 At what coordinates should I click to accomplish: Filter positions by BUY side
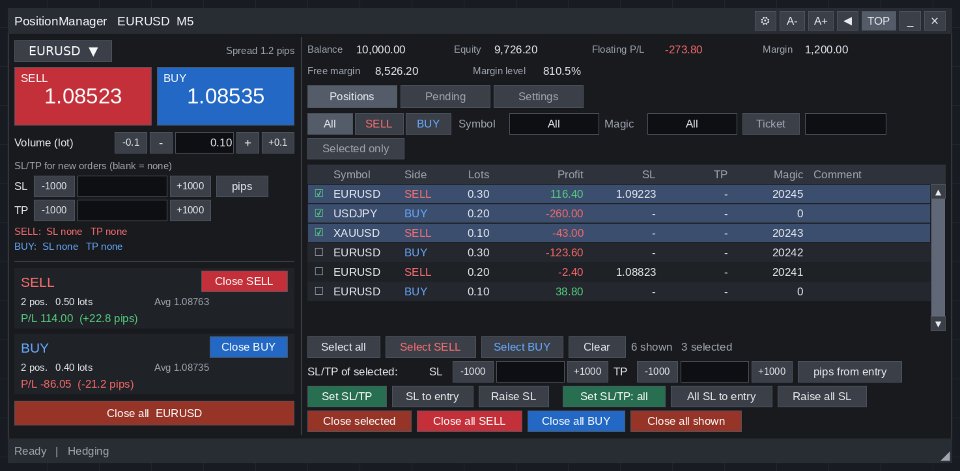pyautogui.click(x=428, y=124)
